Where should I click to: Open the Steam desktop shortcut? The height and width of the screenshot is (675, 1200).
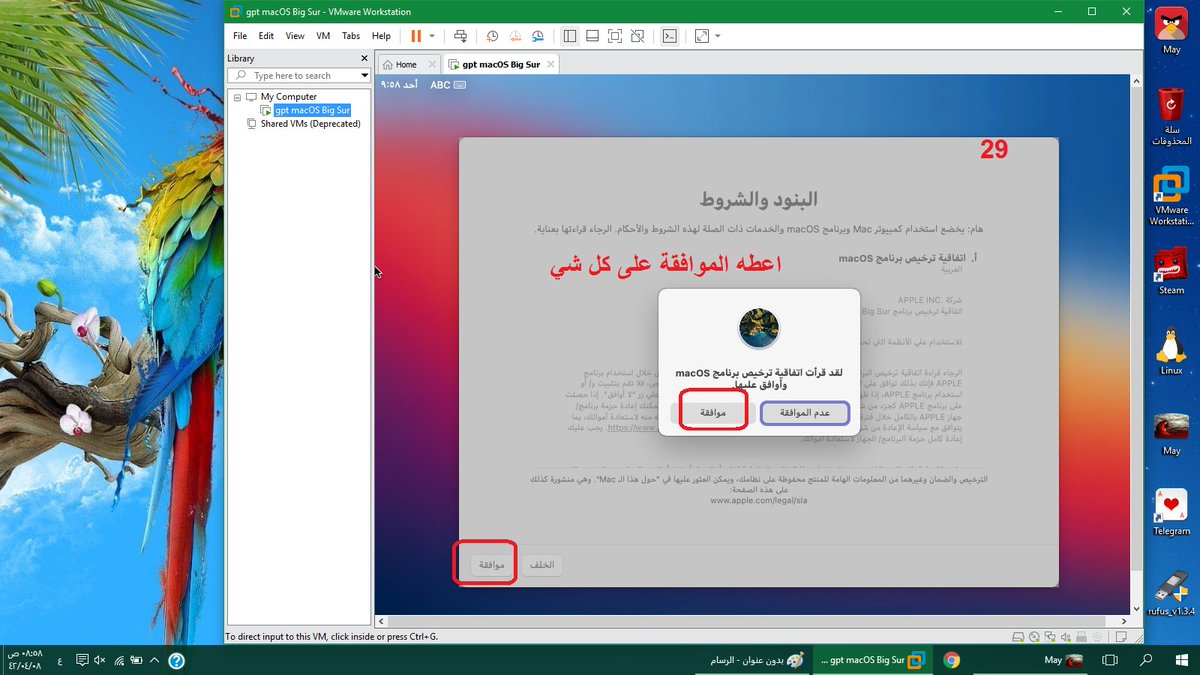pyautogui.click(x=1171, y=270)
